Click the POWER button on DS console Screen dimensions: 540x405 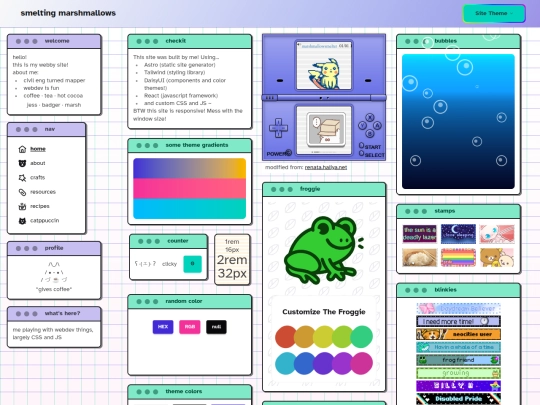(x=289, y=153)
